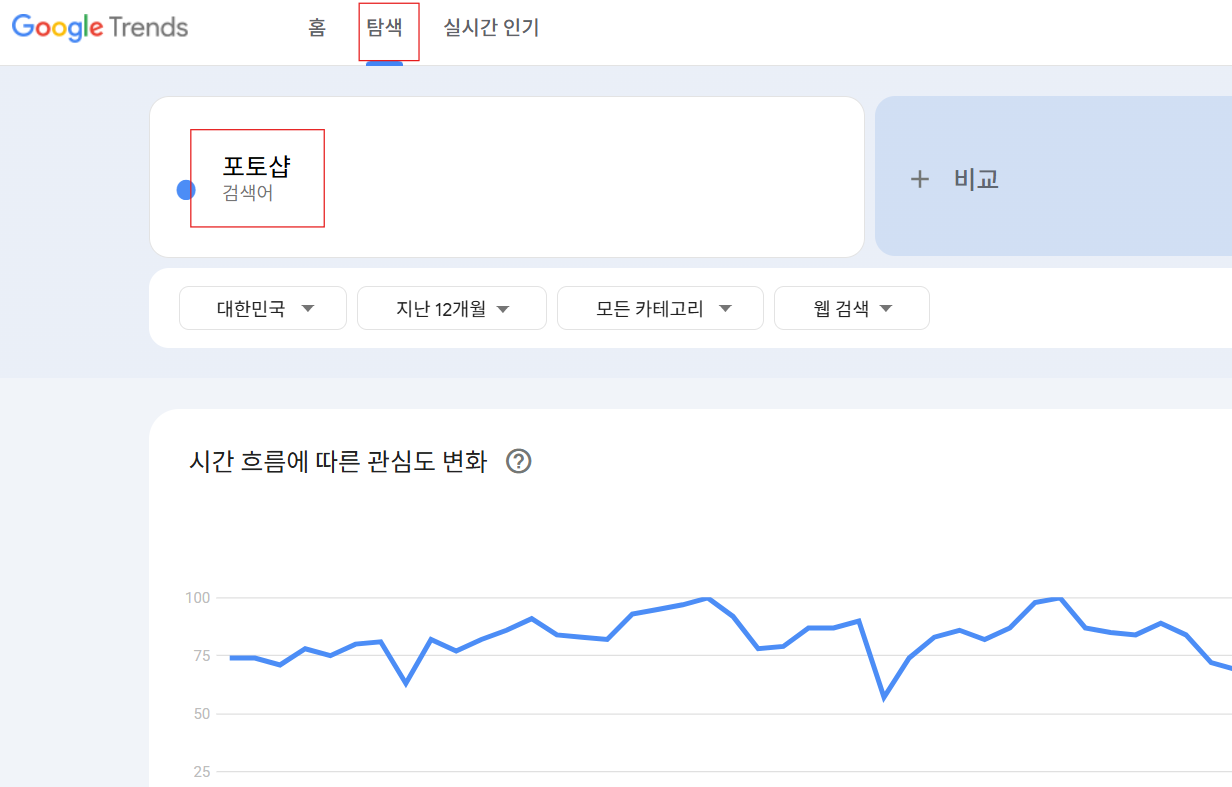The width and height of the screenshot is (1232, 787).
Task: Click the plus icon in the 비교 card
Action: [x=920, y=179]
